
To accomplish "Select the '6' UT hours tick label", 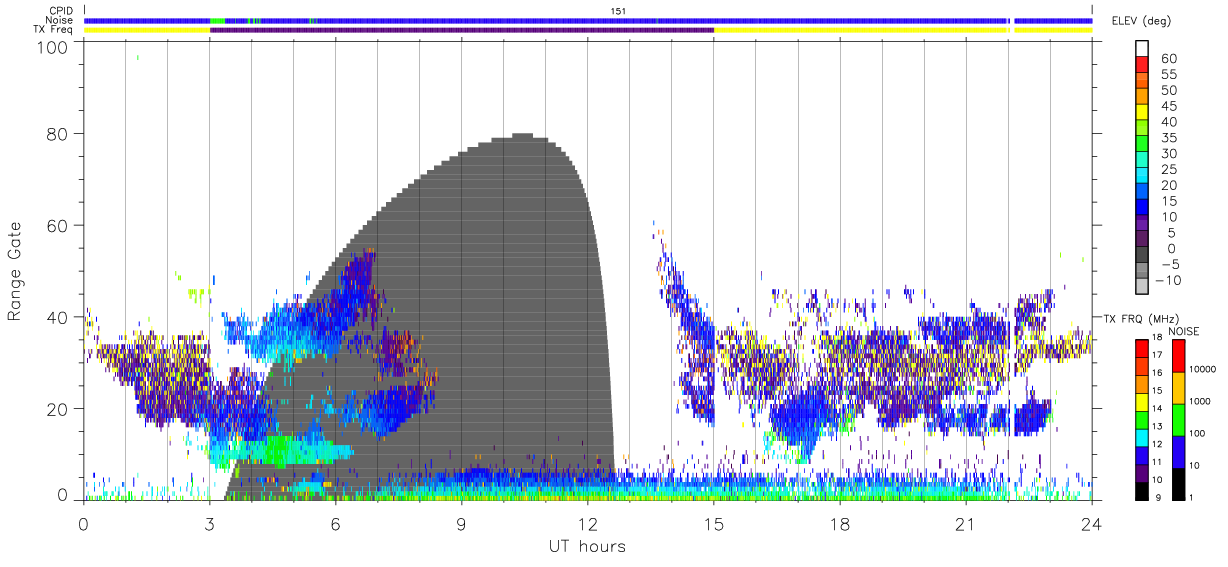I will click(x=335, y=523).
